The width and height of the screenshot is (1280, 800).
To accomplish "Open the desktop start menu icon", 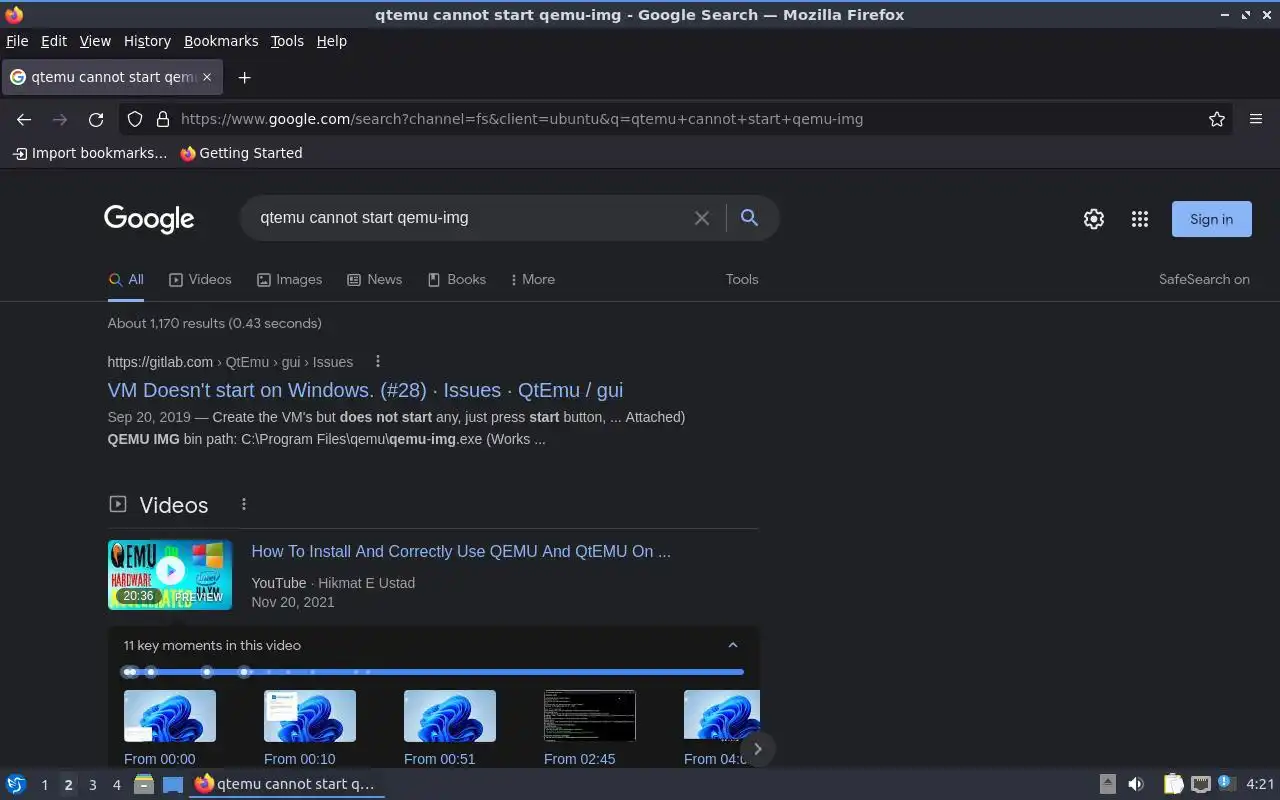I will pos(15,784).
